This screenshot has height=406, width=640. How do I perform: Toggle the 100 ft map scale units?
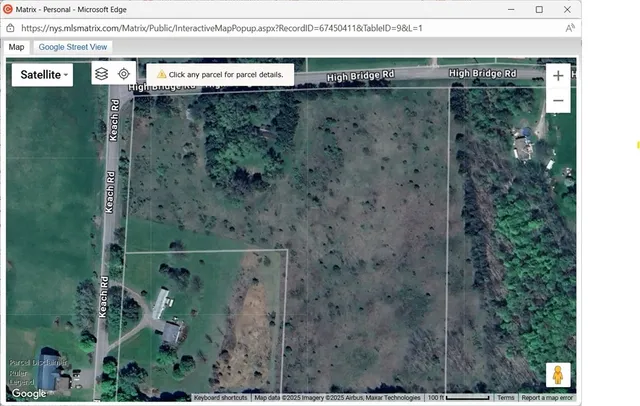pyautogui.click(x=457, y=398)
